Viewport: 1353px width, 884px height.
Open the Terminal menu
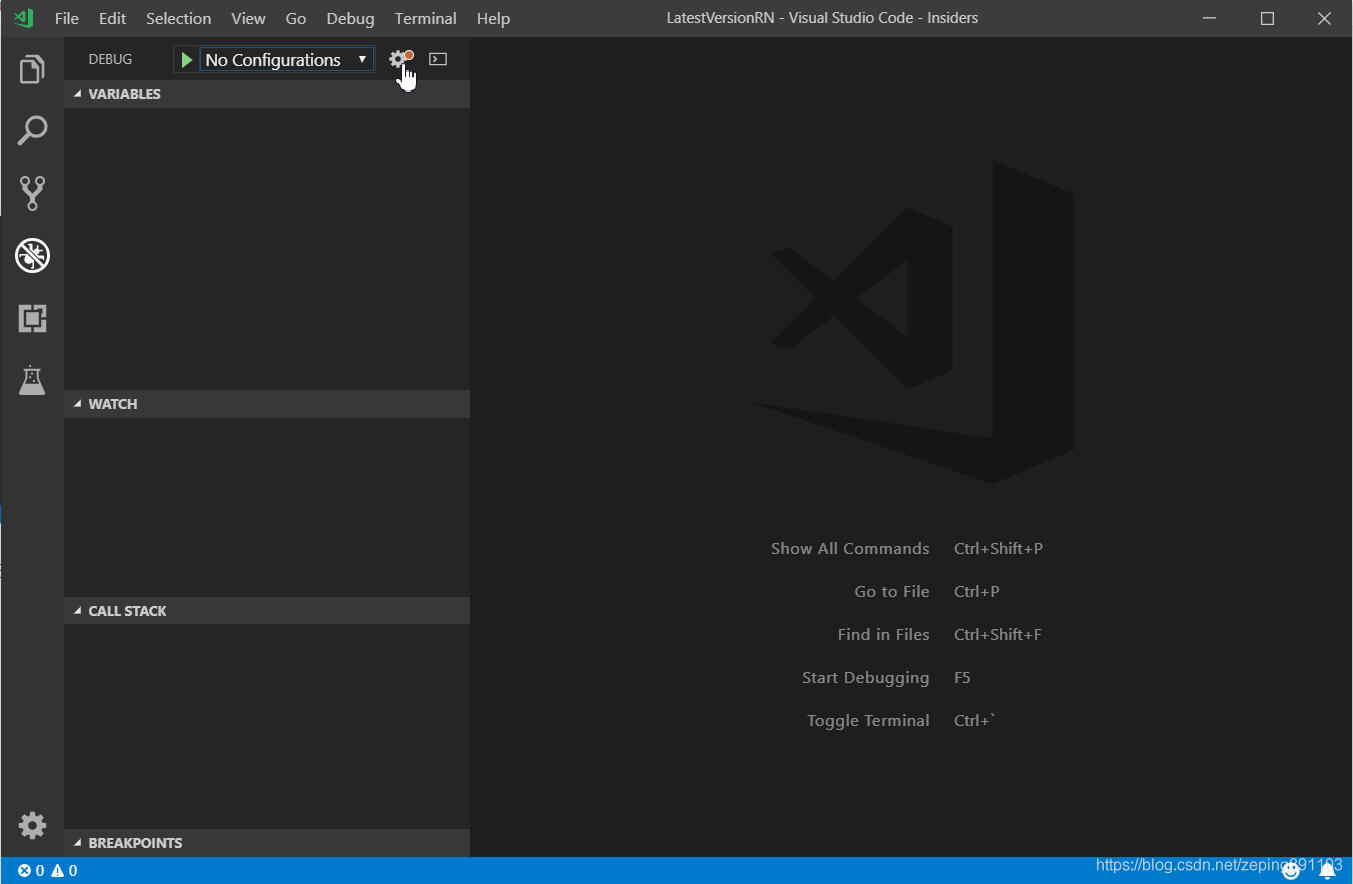426,18
